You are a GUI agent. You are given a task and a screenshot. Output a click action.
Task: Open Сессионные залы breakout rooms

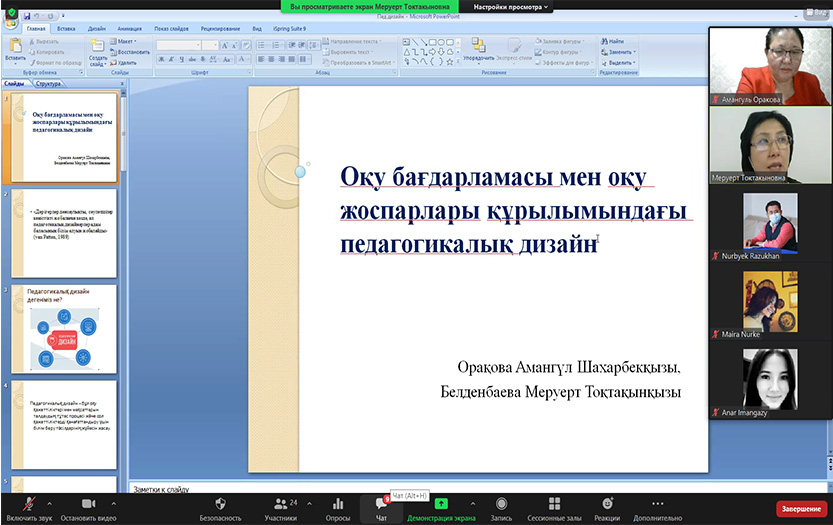click(x=557, y=504)
